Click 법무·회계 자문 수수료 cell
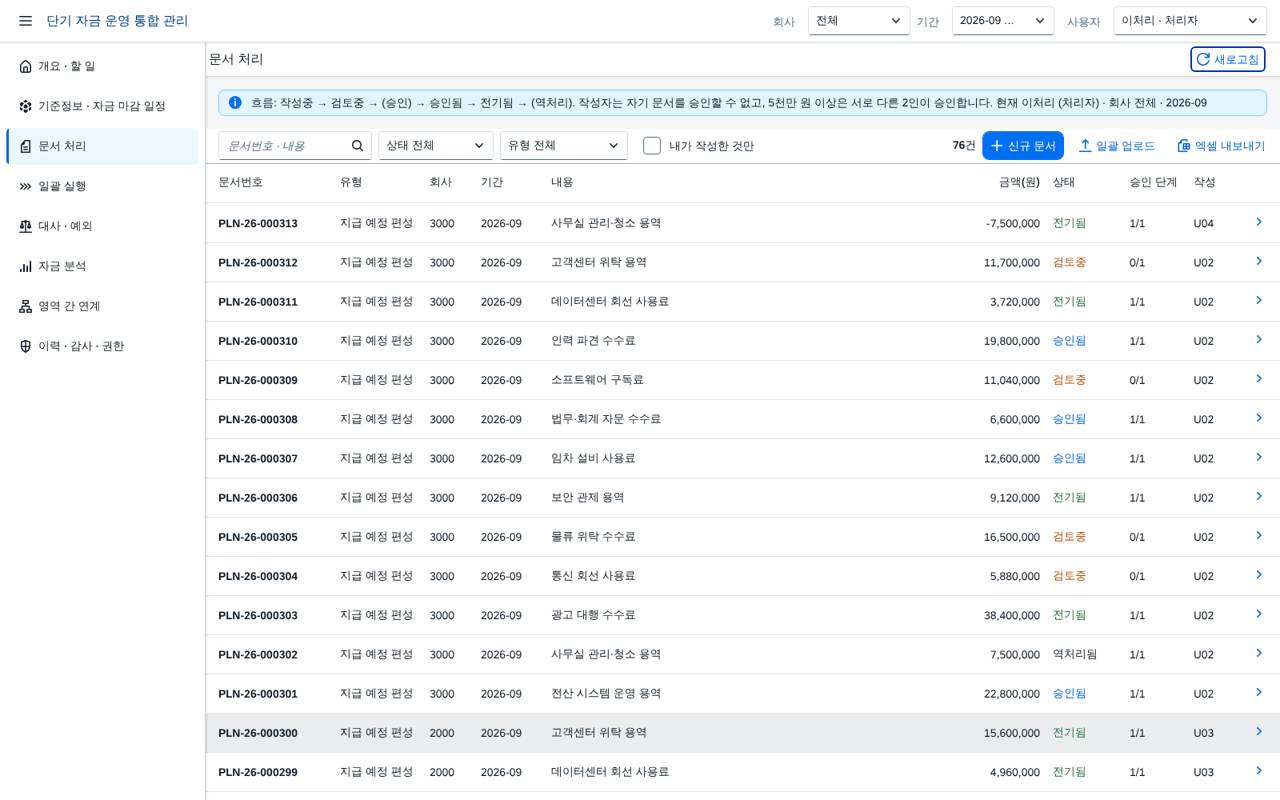The height and width of the screenshot is (800, 1280). 606,419
